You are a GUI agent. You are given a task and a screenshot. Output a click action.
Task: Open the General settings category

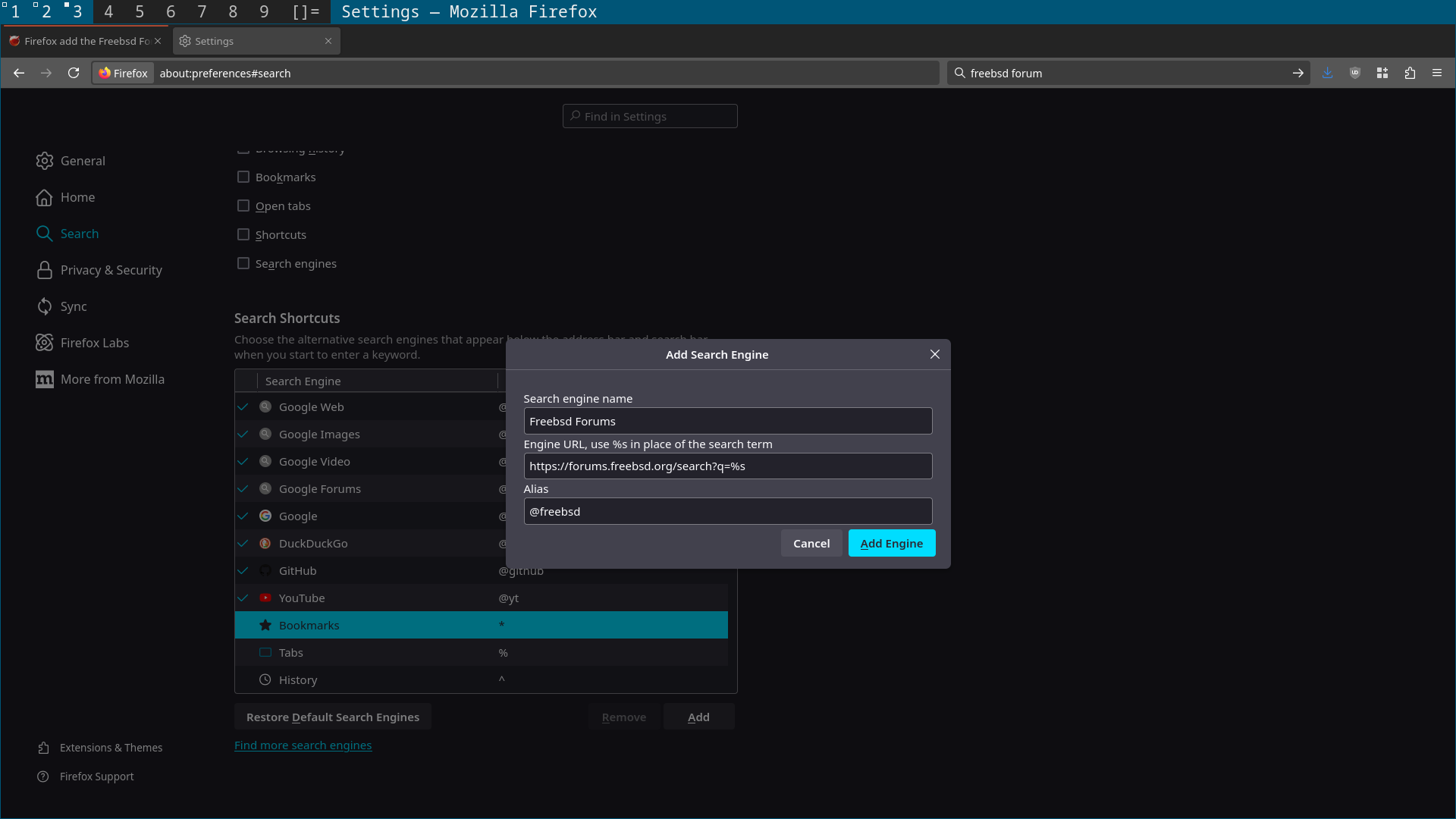click(x=83, y=161)
